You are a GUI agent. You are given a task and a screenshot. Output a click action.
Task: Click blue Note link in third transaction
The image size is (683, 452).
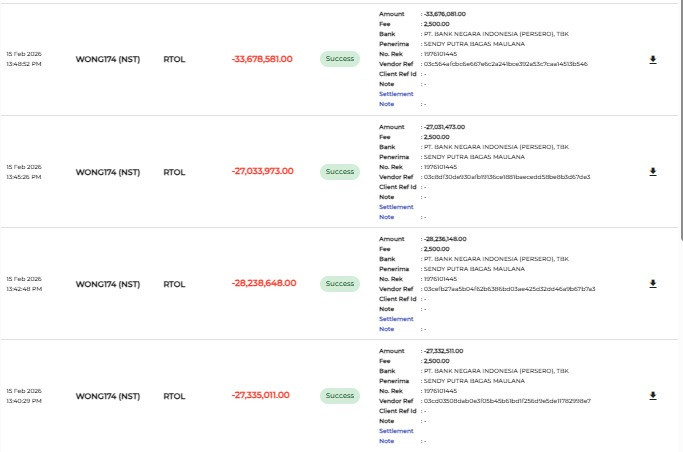point(386,329)
